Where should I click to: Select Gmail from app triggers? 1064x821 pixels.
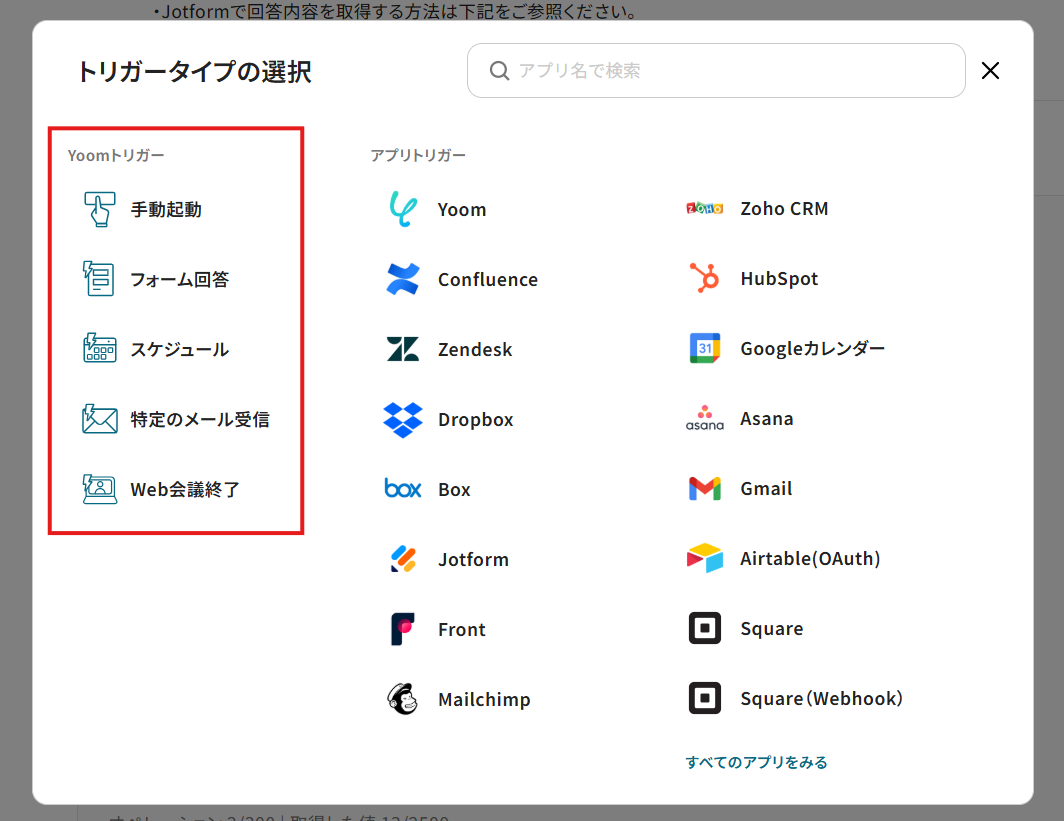tap(765, 489)
